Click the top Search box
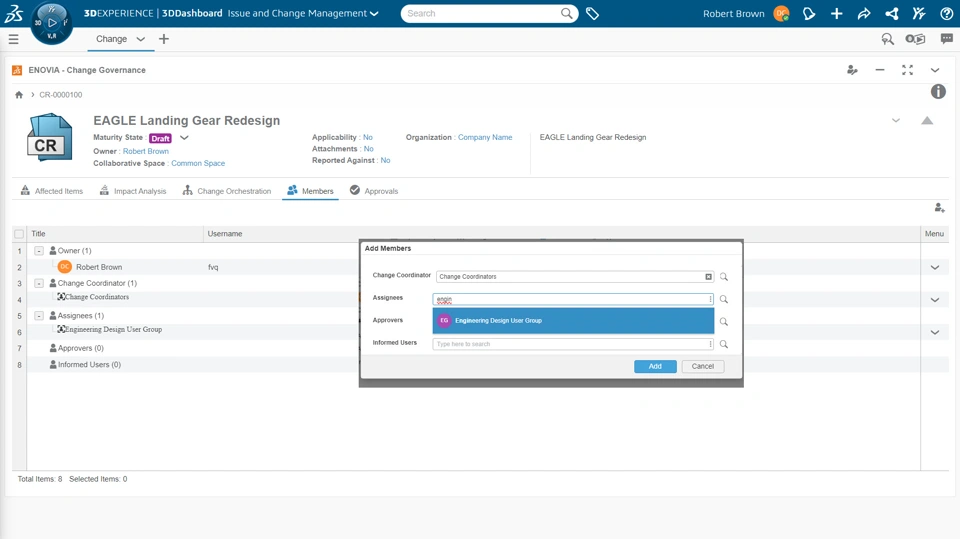The image size is (960, 539). click(481, 13)
